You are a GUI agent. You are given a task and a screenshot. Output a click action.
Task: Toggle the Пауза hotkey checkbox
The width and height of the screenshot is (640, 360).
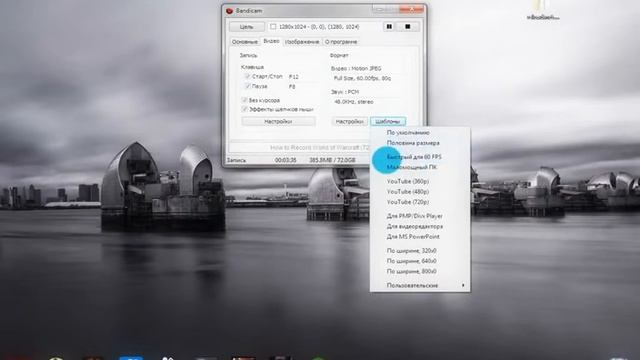[x=247, y=86]
